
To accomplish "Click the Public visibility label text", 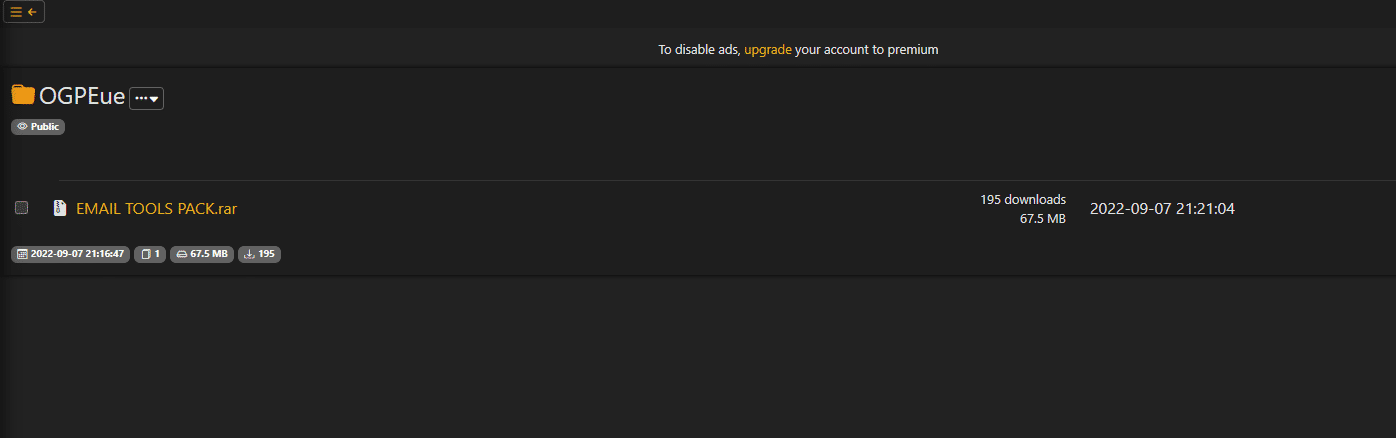I will point(45,127).
